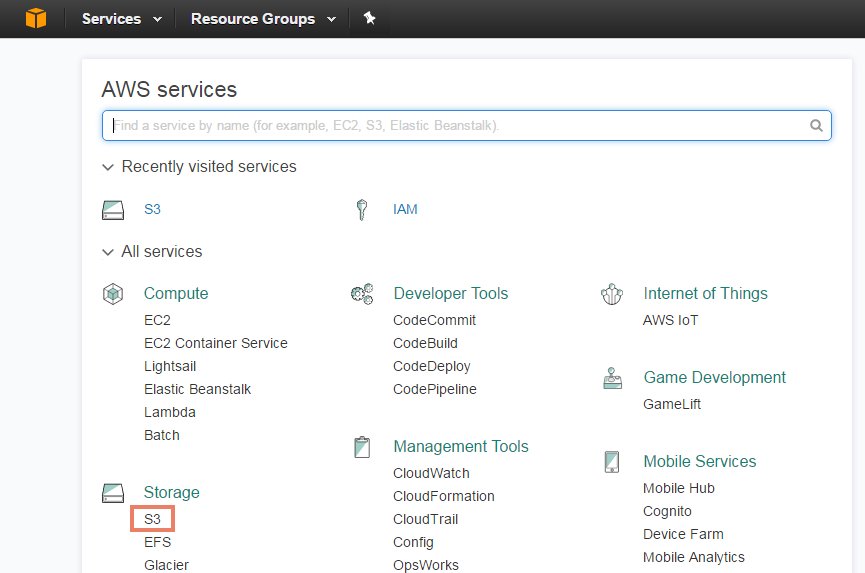Click the magnifier search icon
This screenshot has width=865, height=573.
(816, 126)
